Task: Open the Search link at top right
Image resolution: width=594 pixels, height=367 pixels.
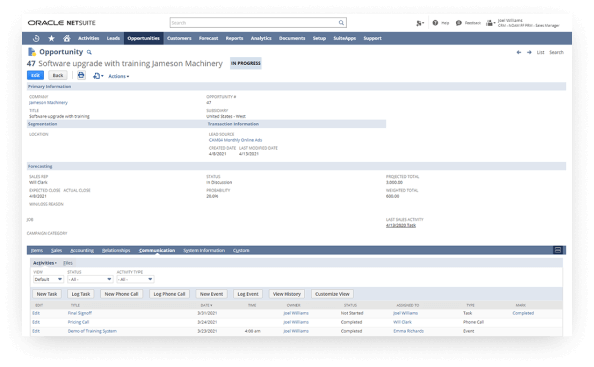Action: click(556, 52)
